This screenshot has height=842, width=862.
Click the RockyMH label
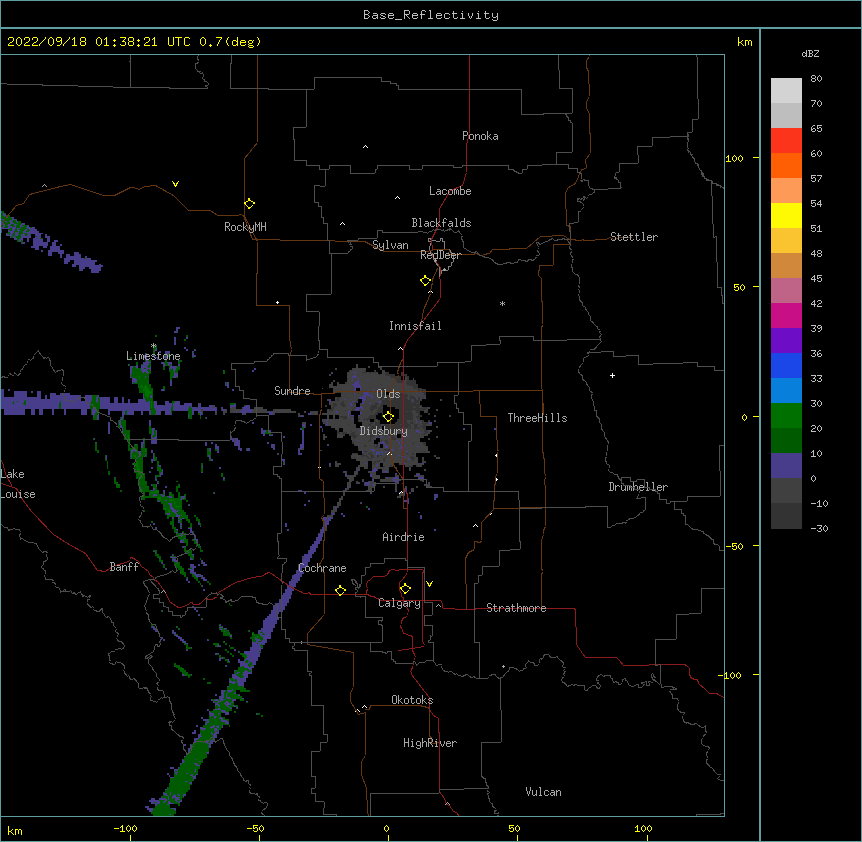tap(245, 227)
